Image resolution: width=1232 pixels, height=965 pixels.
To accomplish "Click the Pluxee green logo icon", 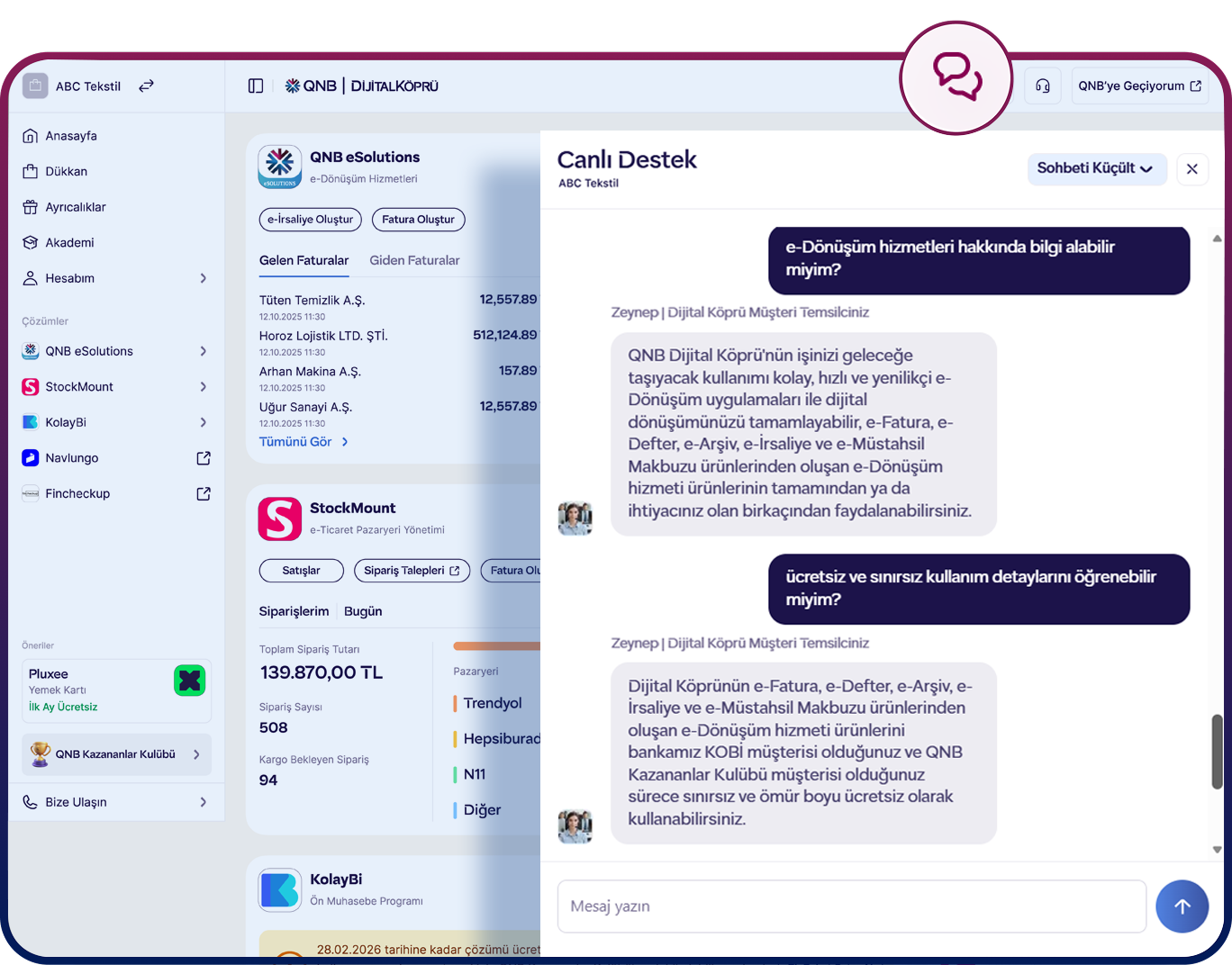I will tap(189, 681).
